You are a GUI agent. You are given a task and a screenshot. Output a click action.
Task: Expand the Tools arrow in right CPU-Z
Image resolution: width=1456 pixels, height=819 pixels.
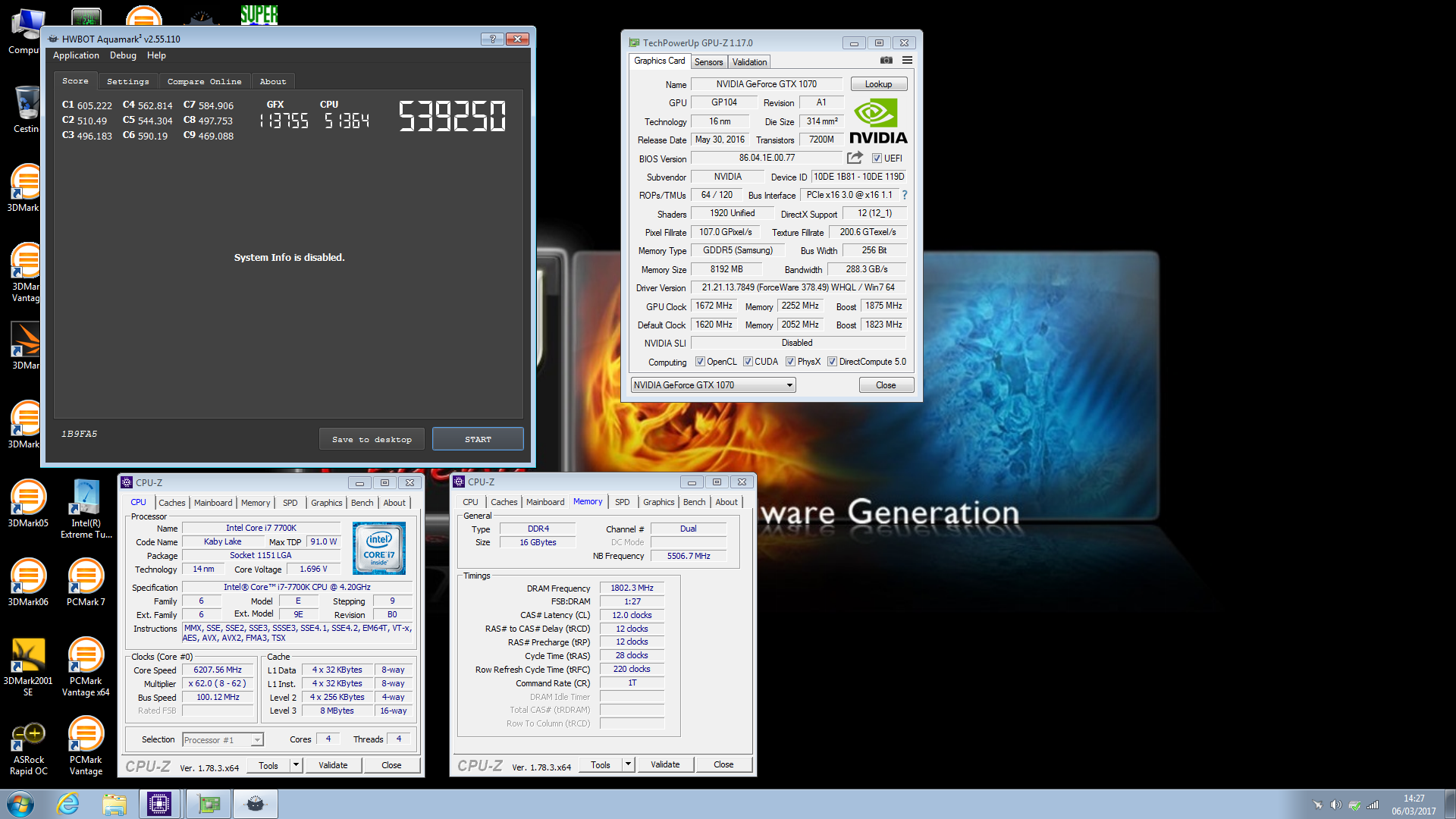(x=629, y=764)
